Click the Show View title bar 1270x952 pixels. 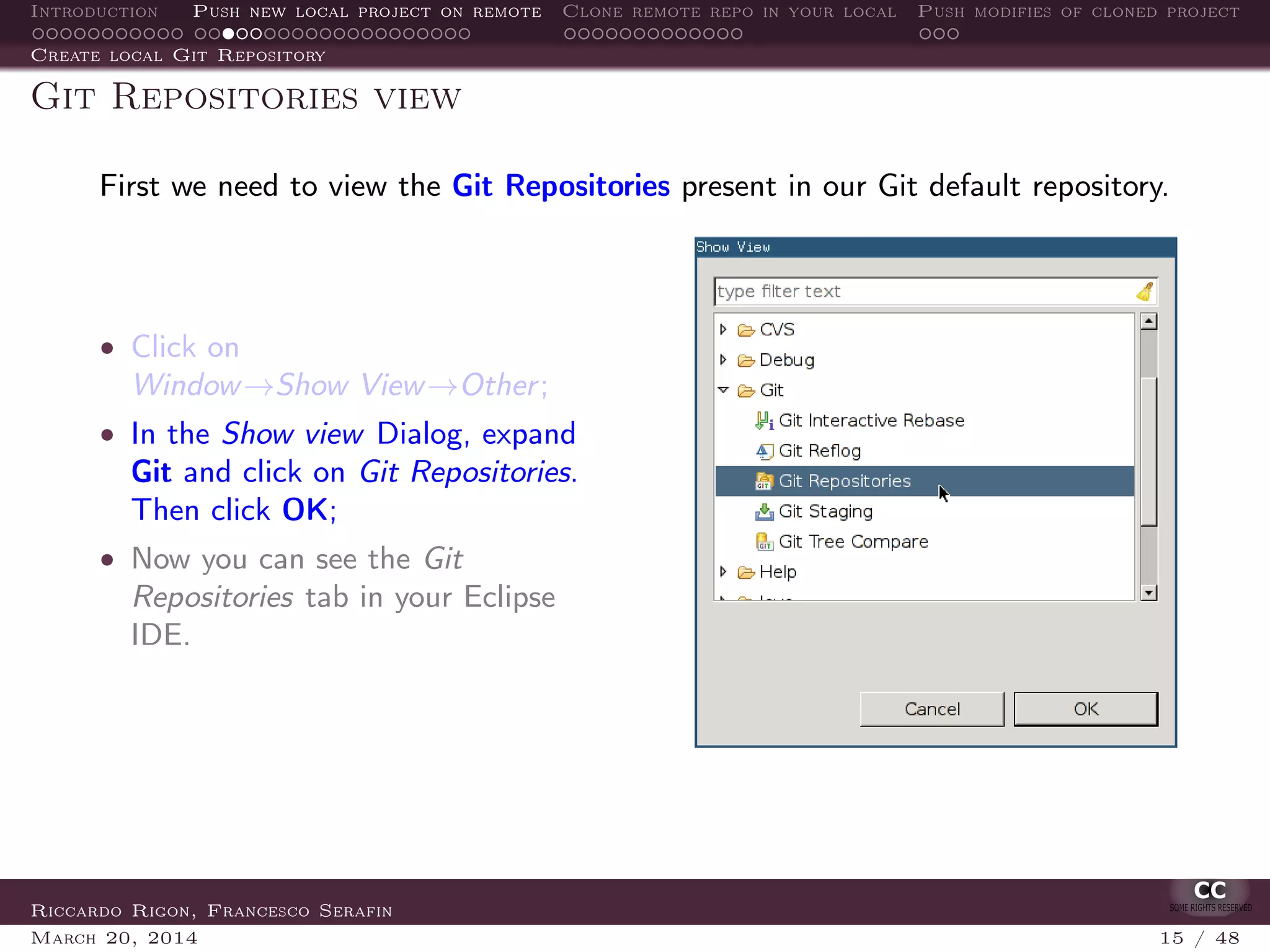pyautogui.click(x=935, y=247)
